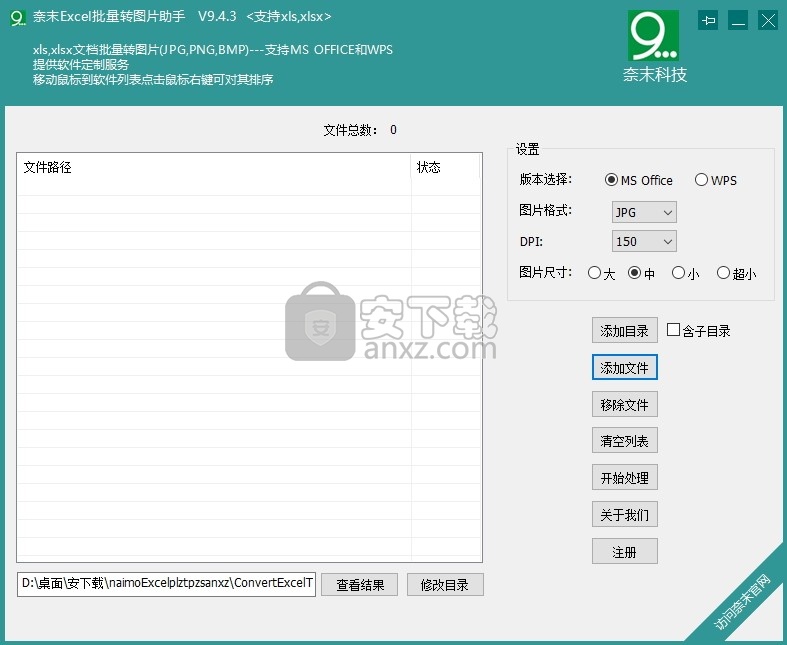The width and height of the screenshot is (787, 645).
Task: Click the 注册 register button
Action: click(624, 552)
